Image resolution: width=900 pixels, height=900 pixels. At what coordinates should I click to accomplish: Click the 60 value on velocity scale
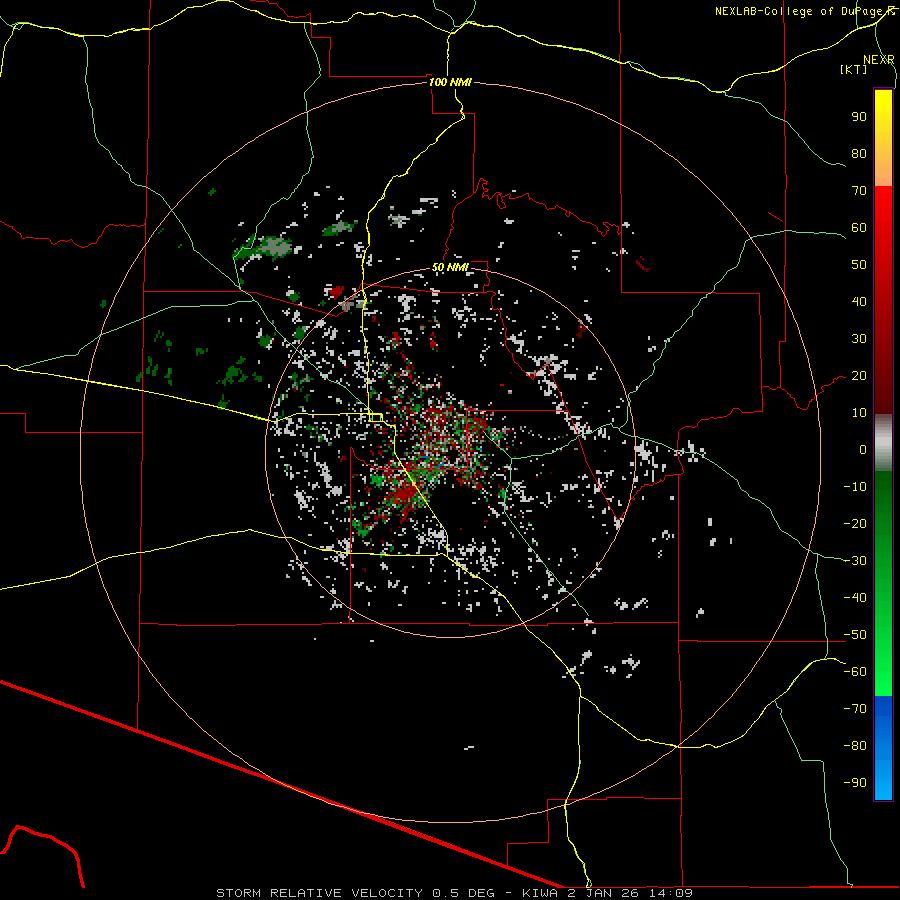pos(859,228)
